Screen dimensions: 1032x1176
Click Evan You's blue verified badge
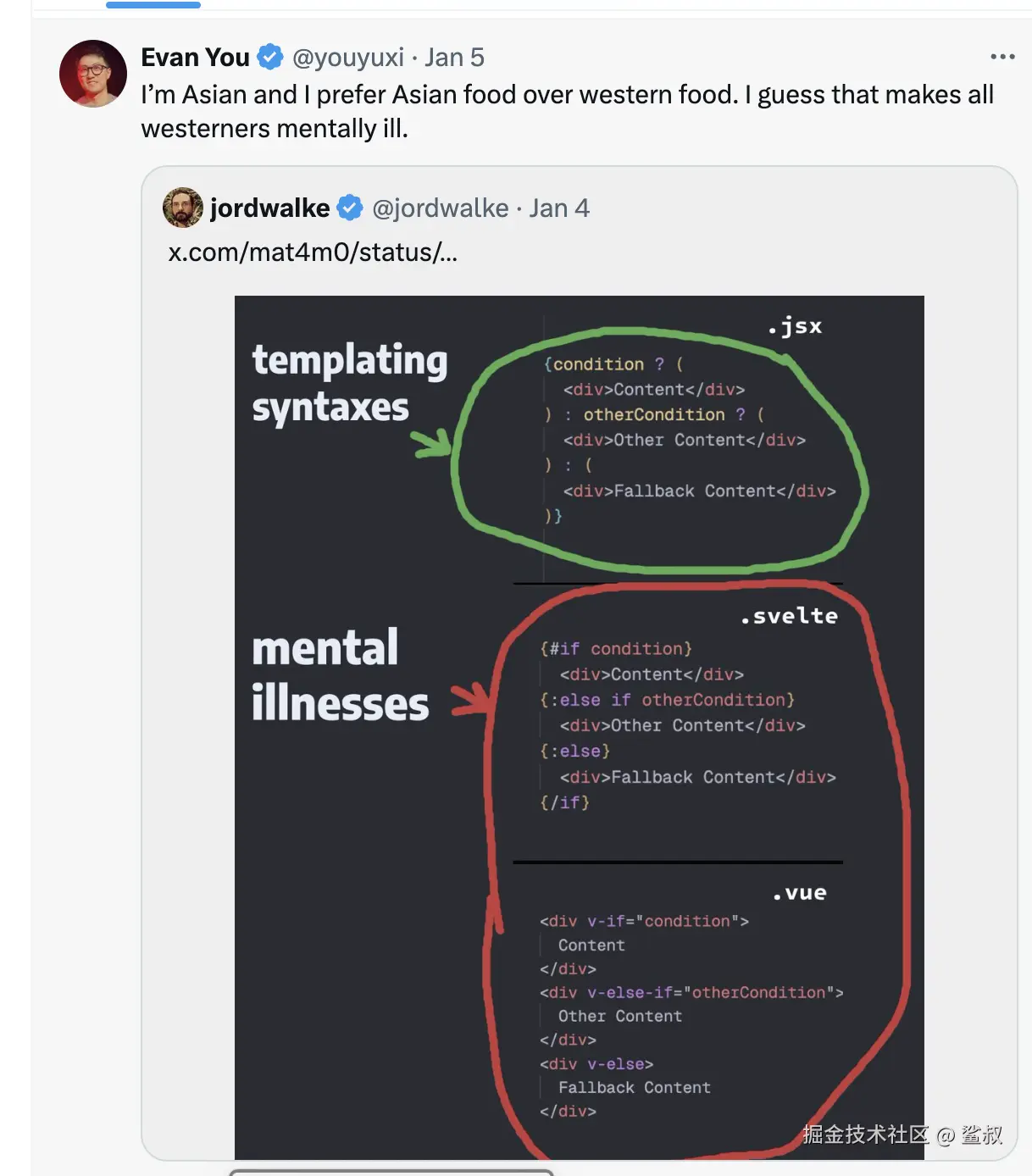270,57
